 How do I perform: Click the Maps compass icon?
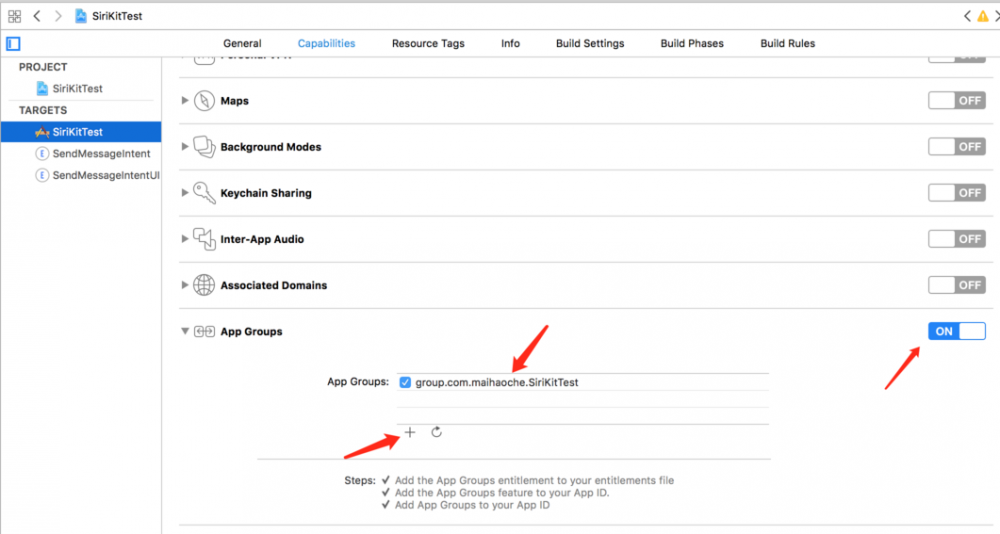point(204,101)
